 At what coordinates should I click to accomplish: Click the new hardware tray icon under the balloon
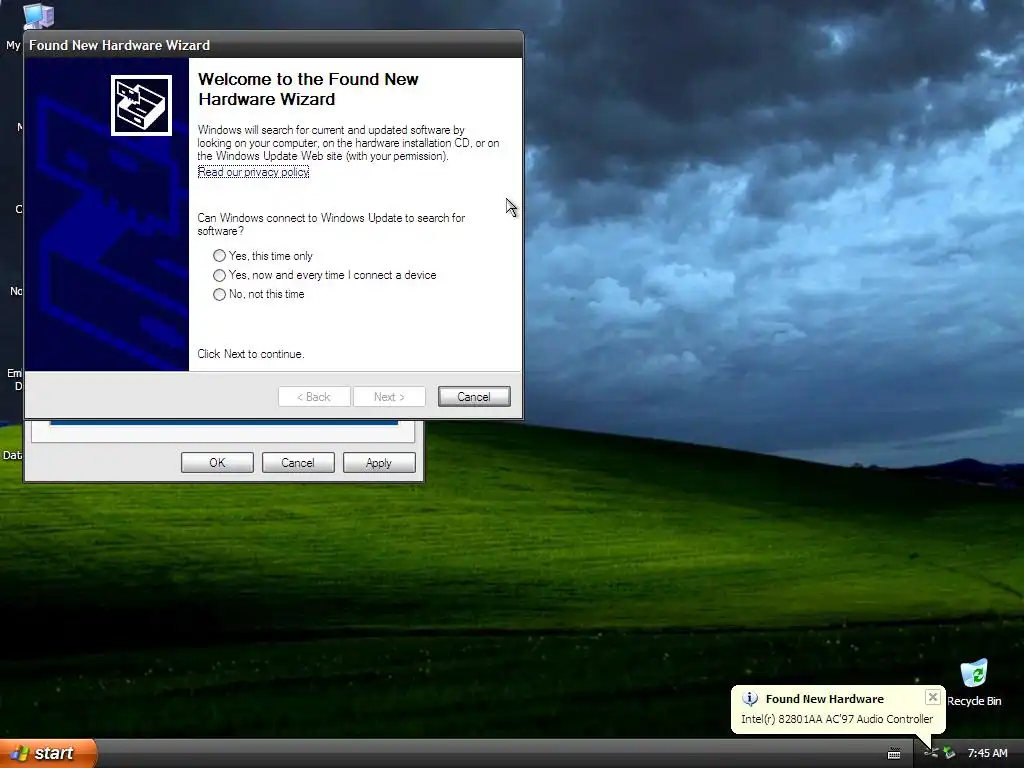tap(931, 753)
